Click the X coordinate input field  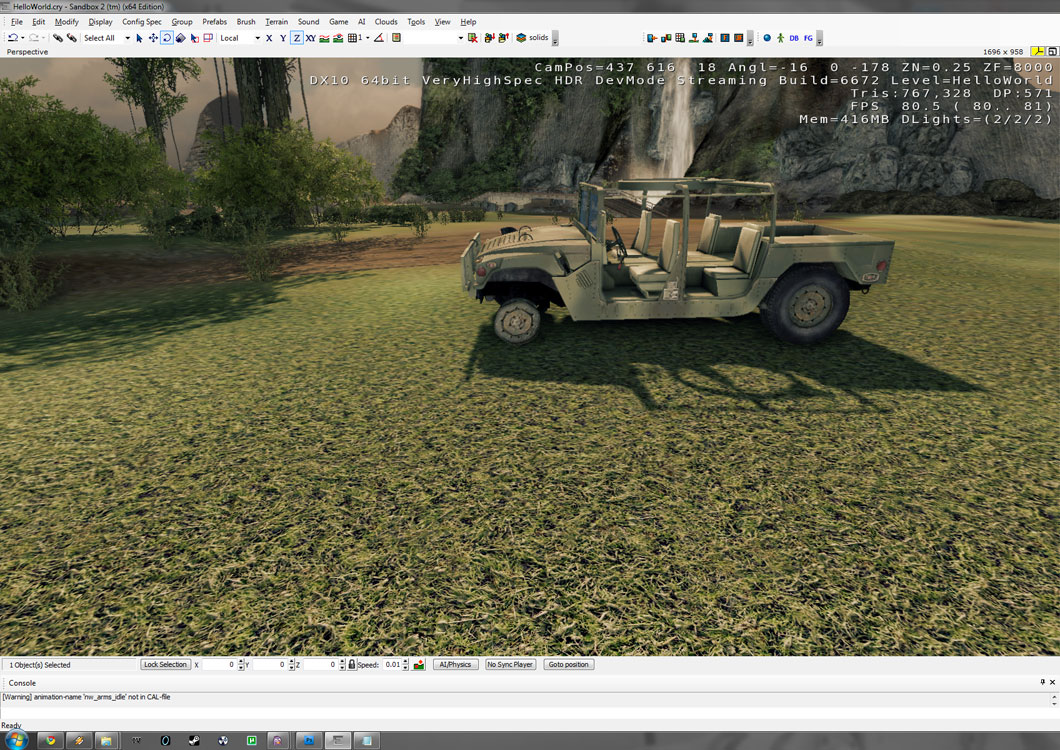(x=219, y=665)
